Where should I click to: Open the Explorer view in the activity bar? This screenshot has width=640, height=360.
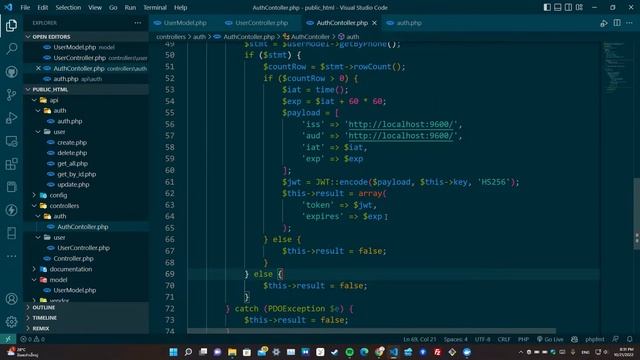point(11,25)
